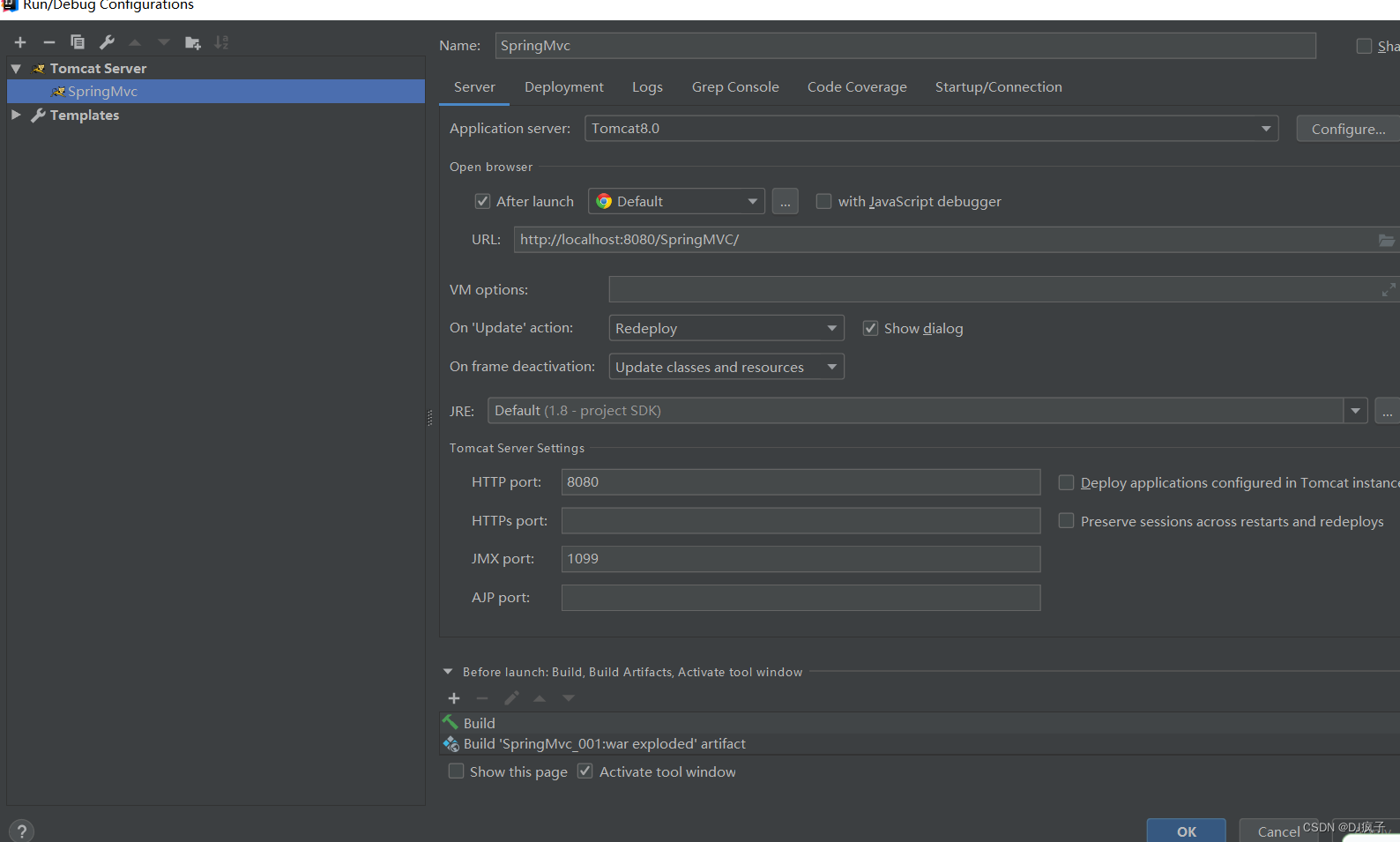Collapse Before launch section
The image size is (1400, 842).
click(448, 672)
